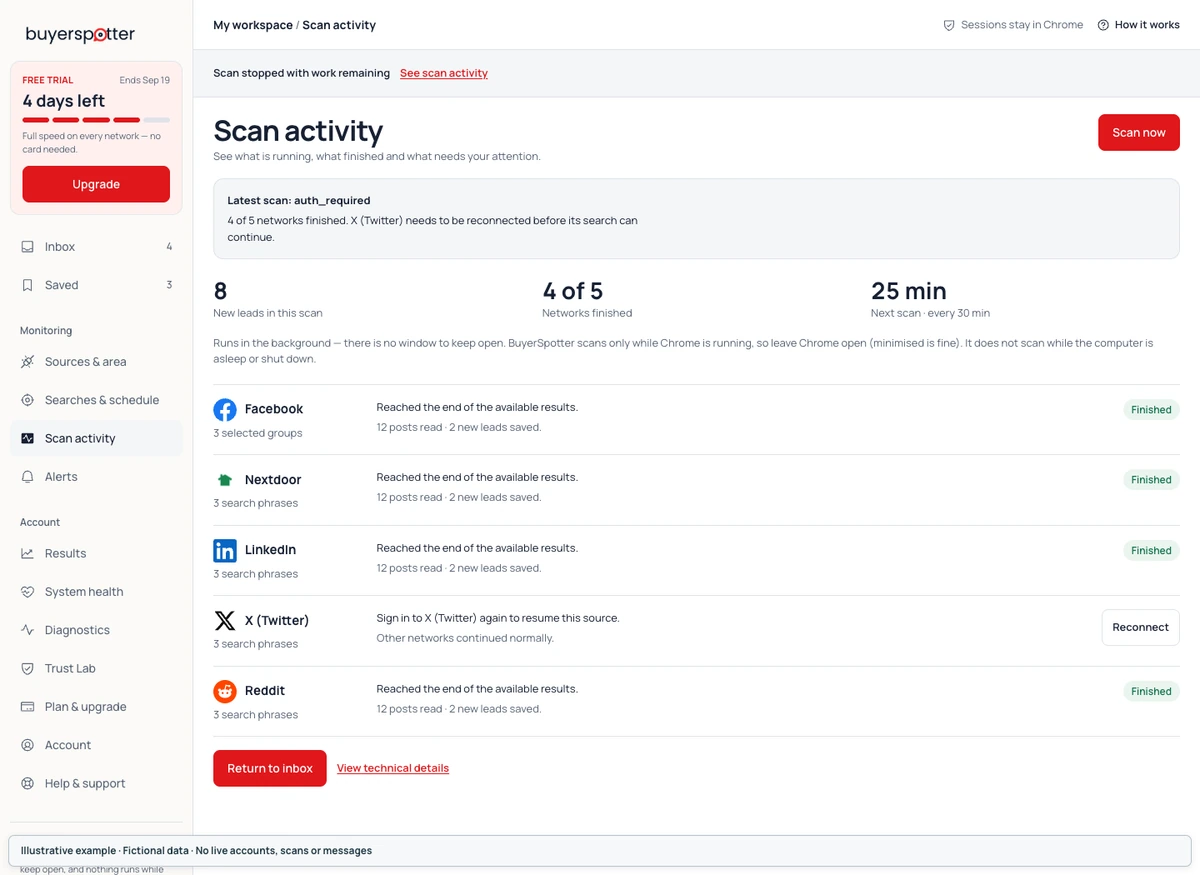Follow the See scan activity link

coord(444,73)
